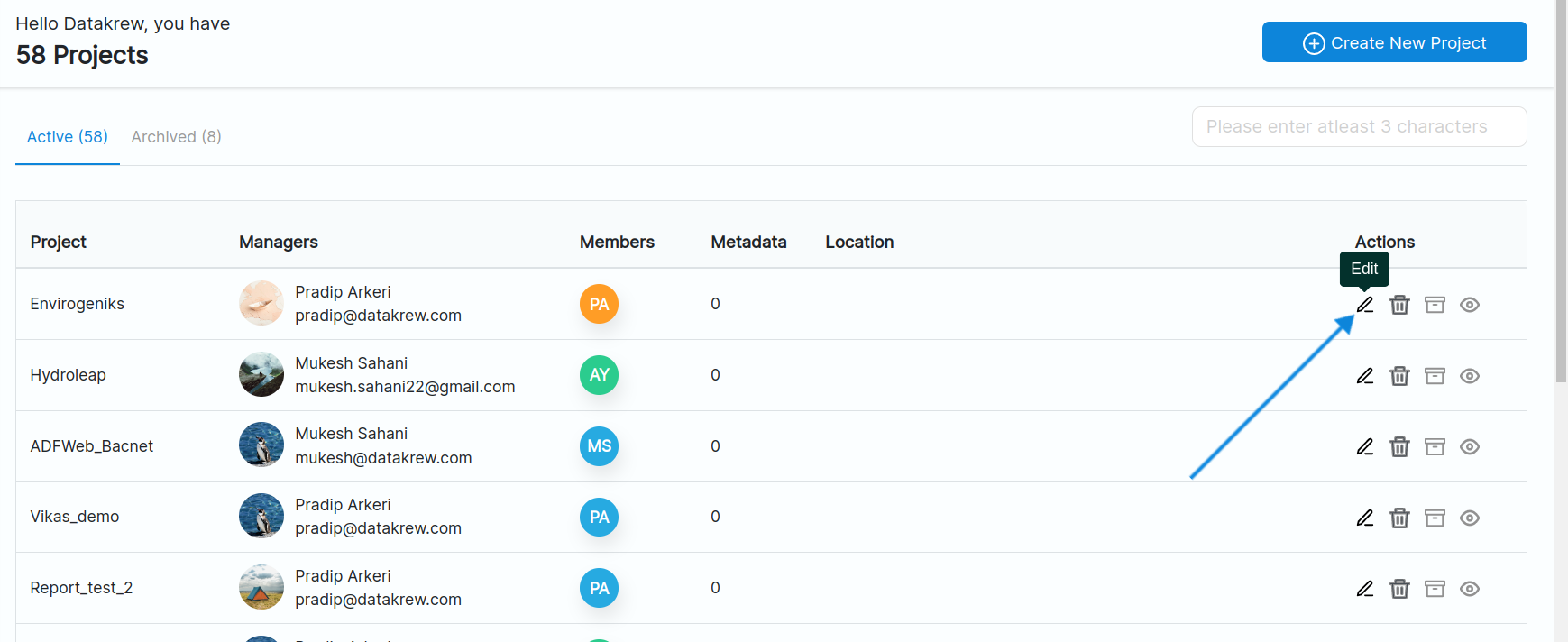Click the Metadata column header
1568x642 pixels.
(x=748, y=242)
